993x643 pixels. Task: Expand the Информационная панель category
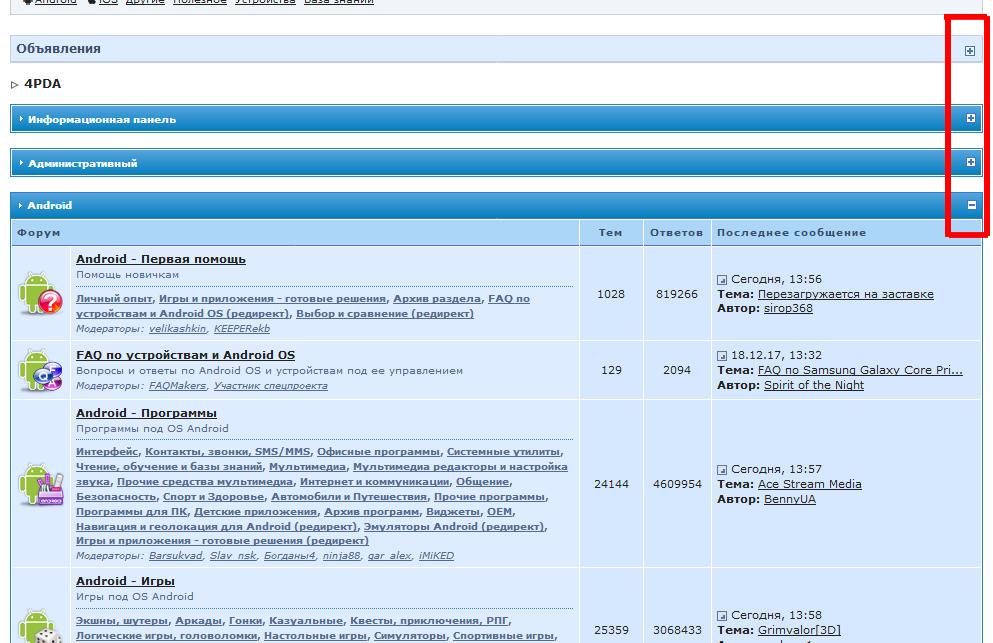970,118
